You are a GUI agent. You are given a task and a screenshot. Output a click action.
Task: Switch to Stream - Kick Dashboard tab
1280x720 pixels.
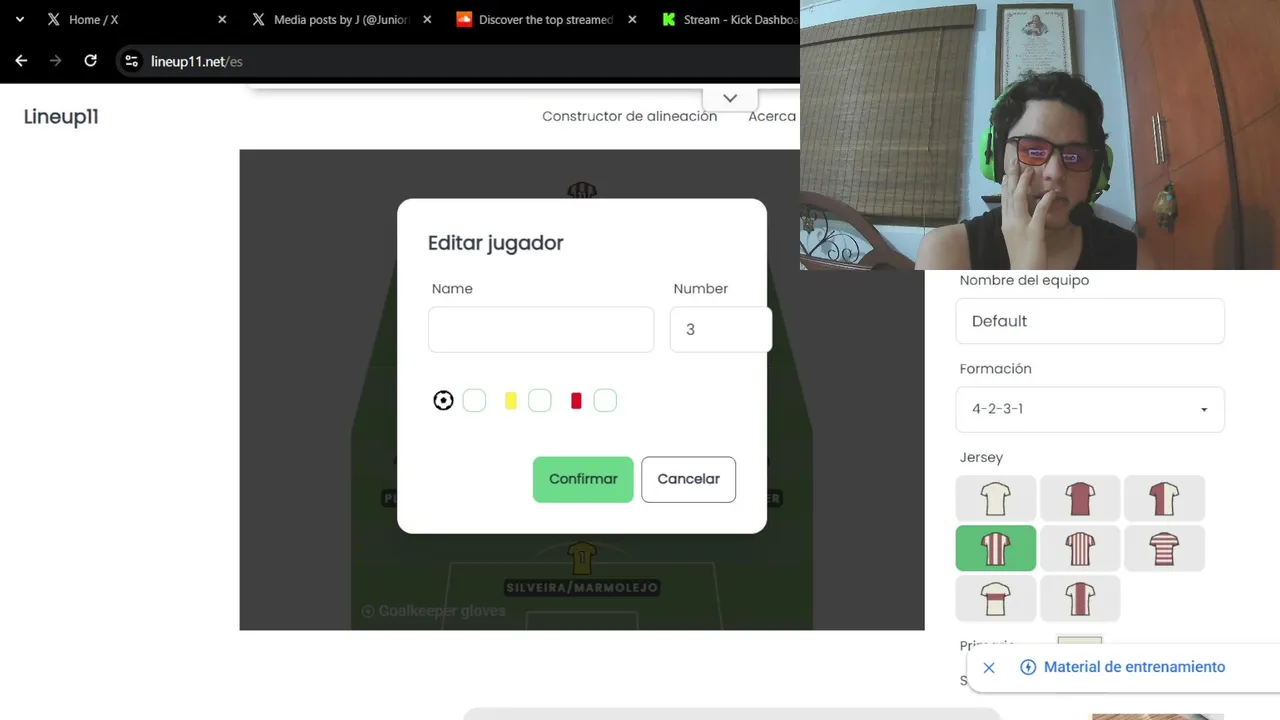tap(730, 19)
